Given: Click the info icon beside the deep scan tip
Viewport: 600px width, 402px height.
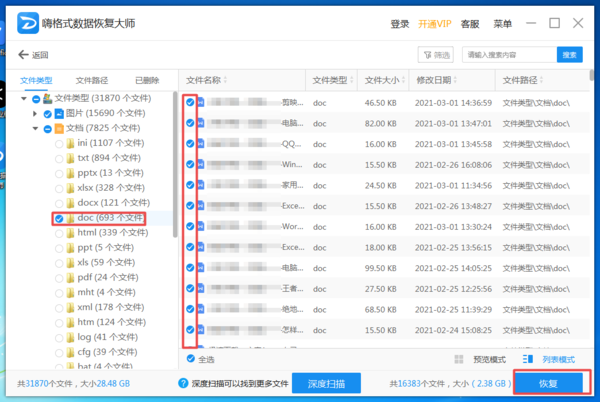Looking at the screenshot, I should coord(183,383).
